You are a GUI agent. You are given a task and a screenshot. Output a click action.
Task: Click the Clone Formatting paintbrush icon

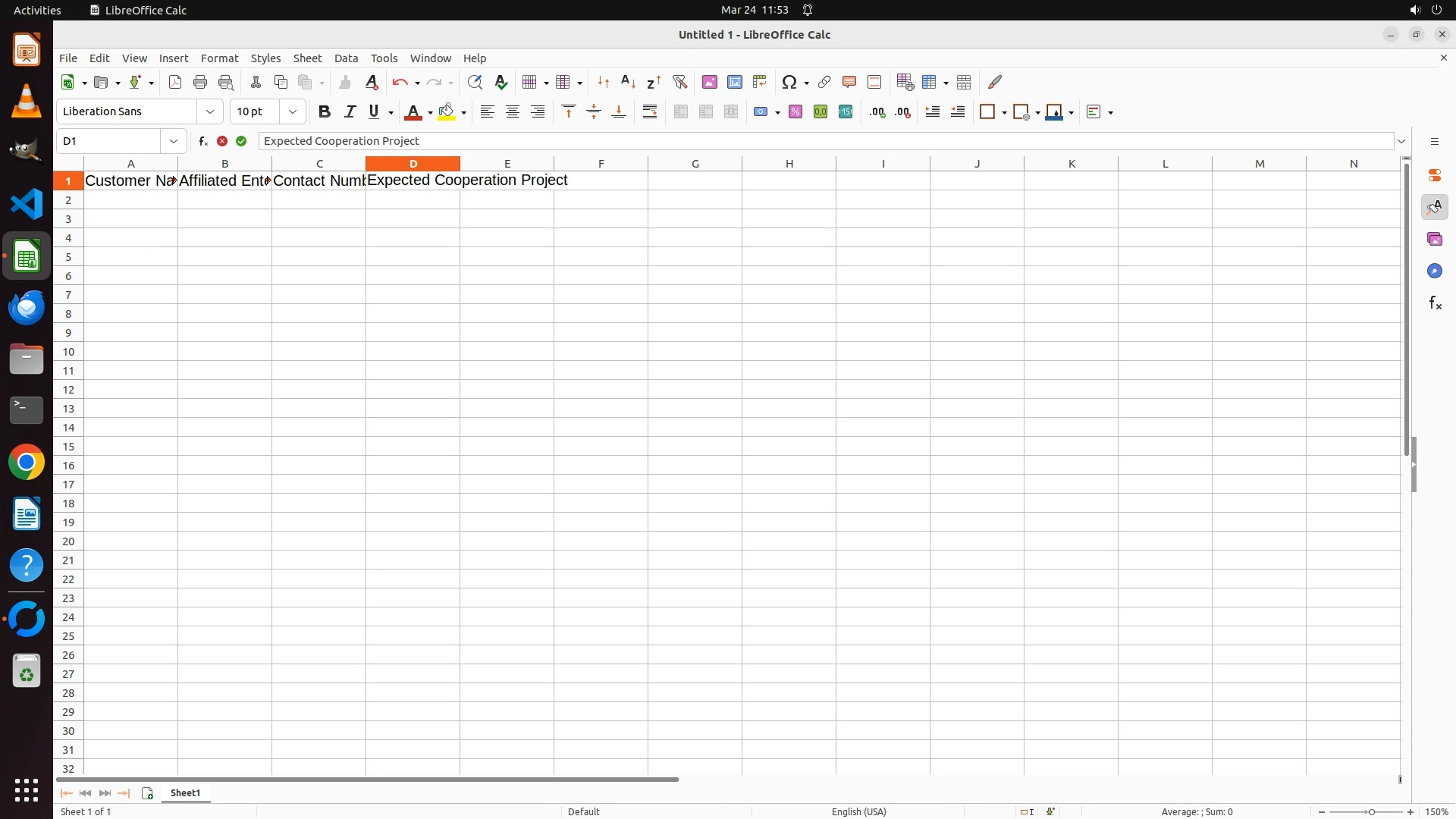pyautogui.click(x=345, y=82)
